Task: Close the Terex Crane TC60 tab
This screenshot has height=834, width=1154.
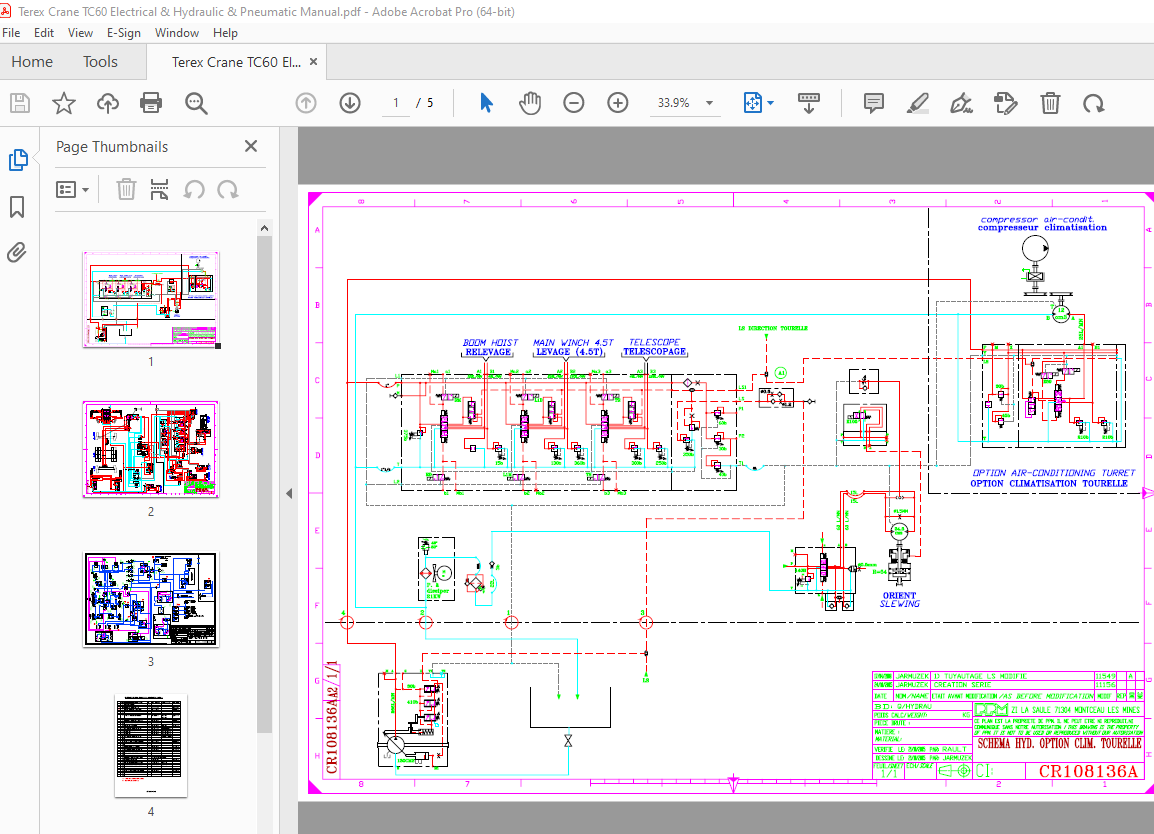Action: [314, 62]
